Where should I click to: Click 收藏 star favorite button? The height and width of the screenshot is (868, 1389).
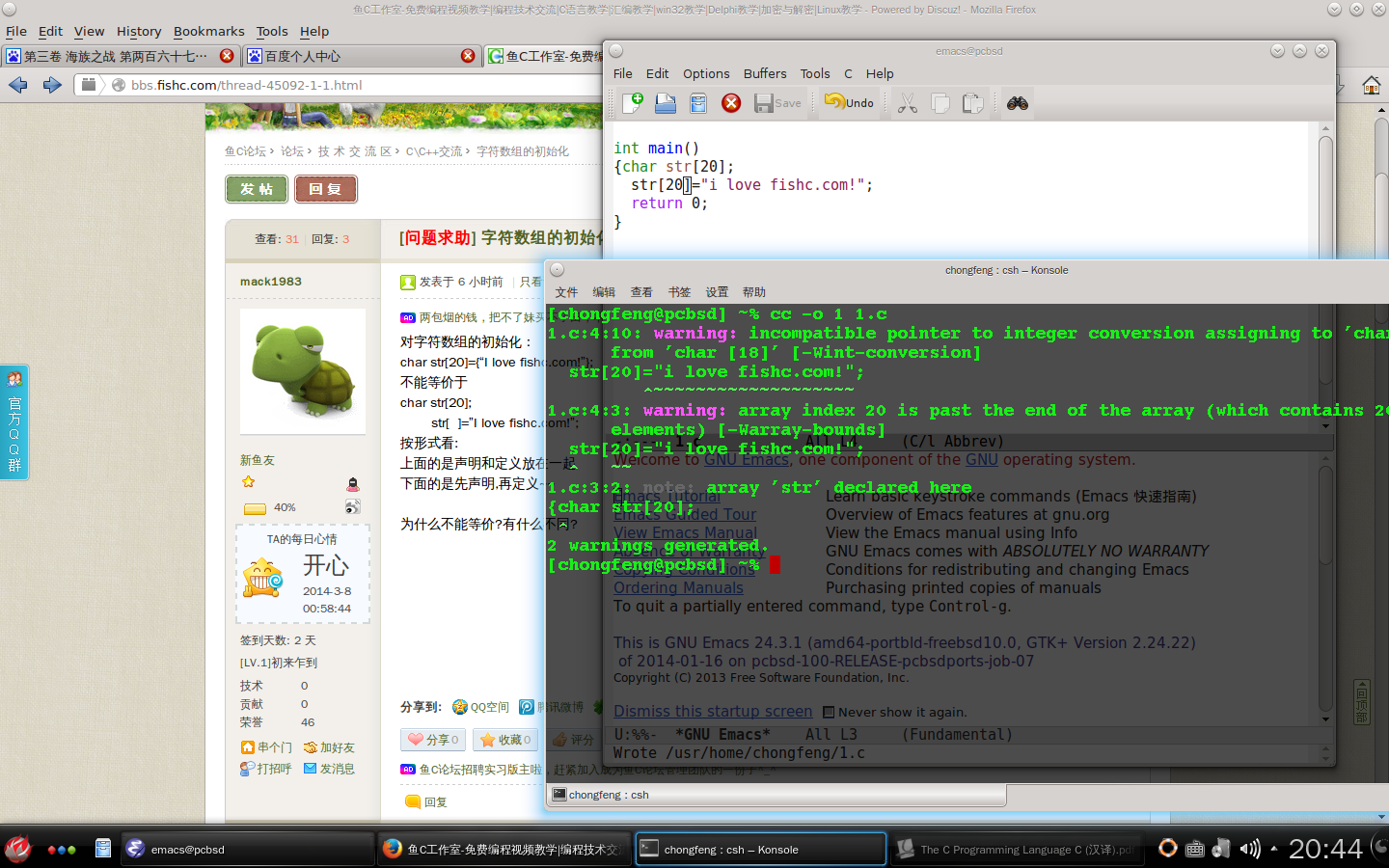coord(505,740)
